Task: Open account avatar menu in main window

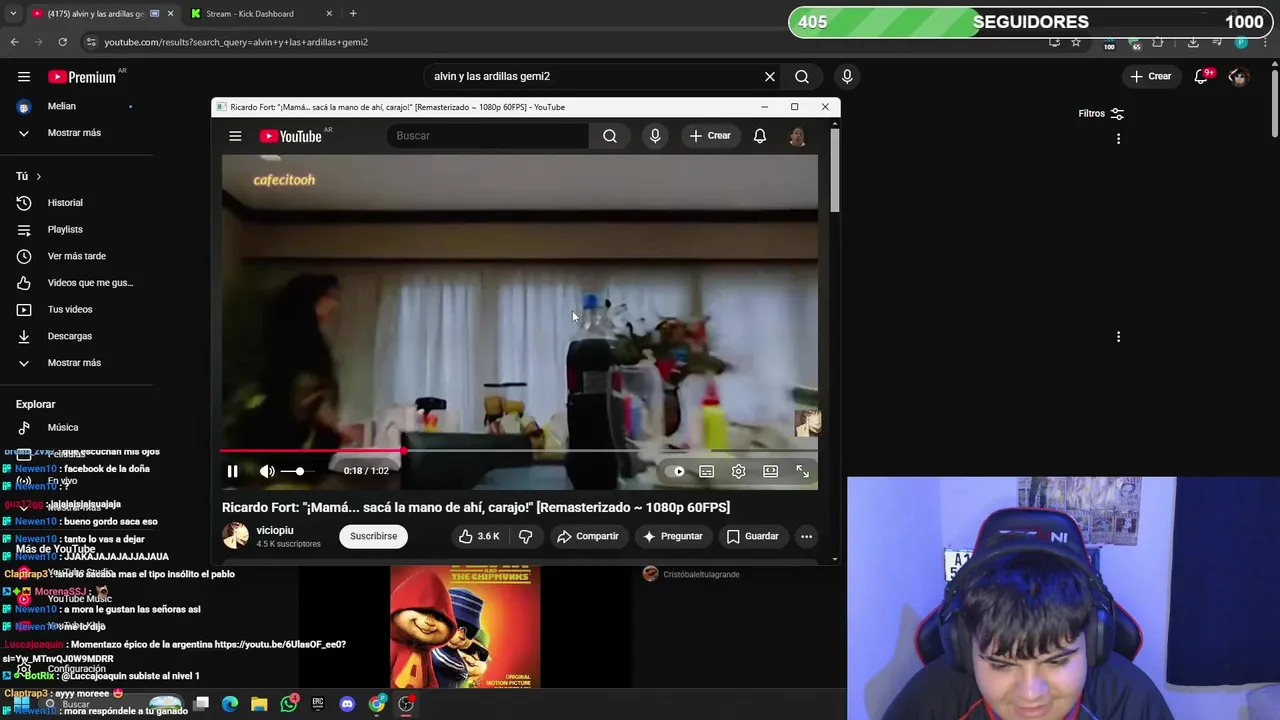Action: (x=1238, y=77)
